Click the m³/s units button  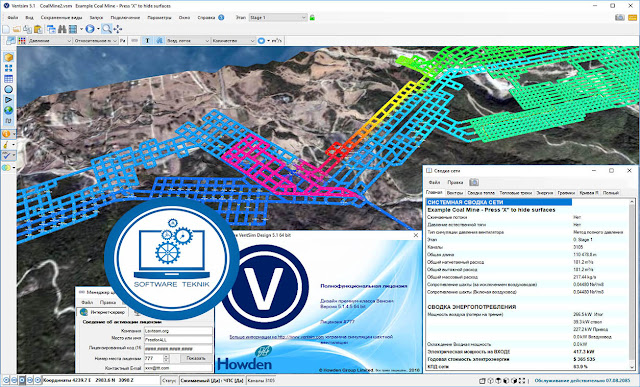tap(276, 40)
